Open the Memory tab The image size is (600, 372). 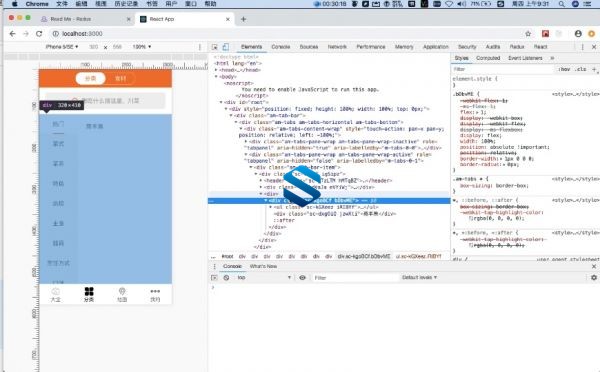(404, 47)
